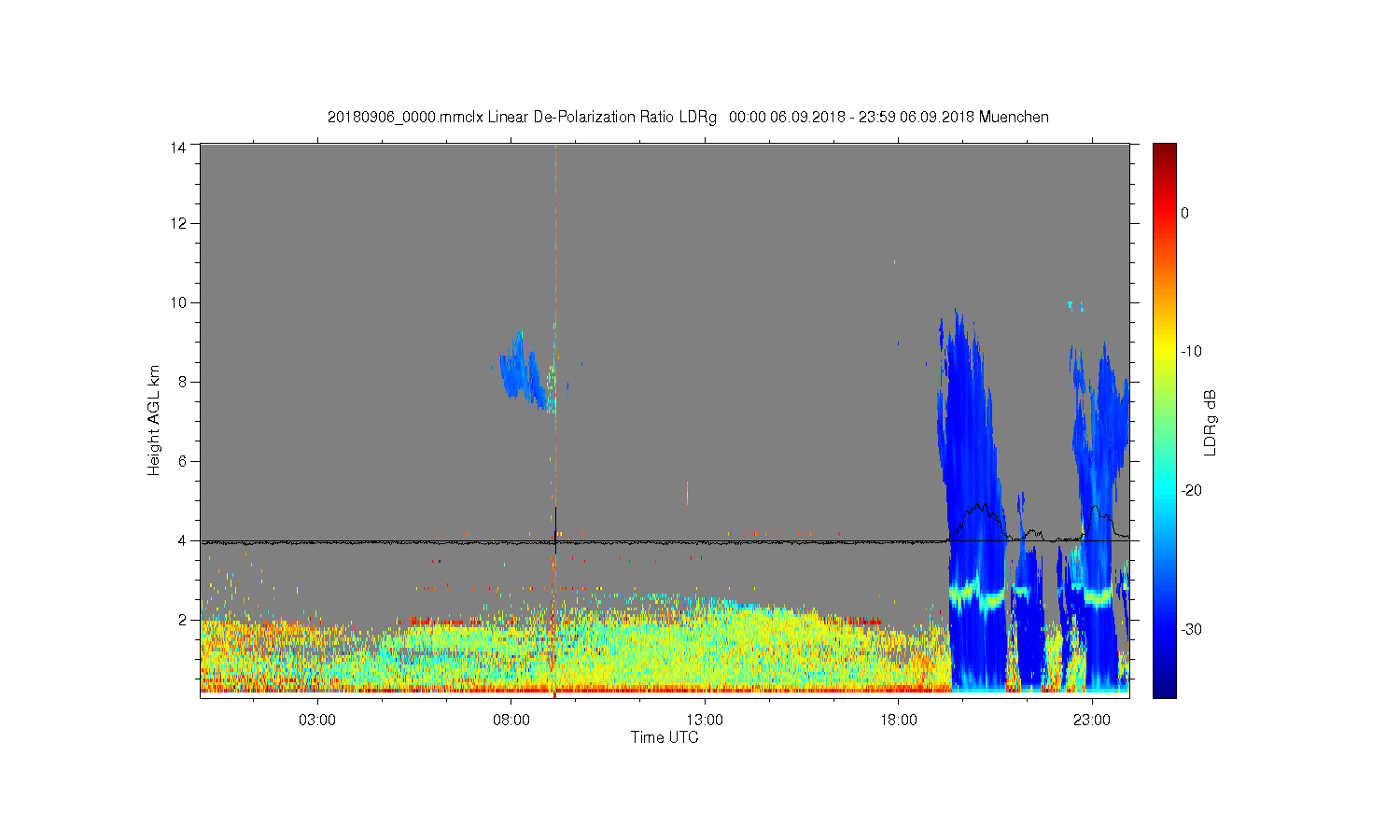Click the height tick label 4

pyautogui.click(x=182, y=540)
